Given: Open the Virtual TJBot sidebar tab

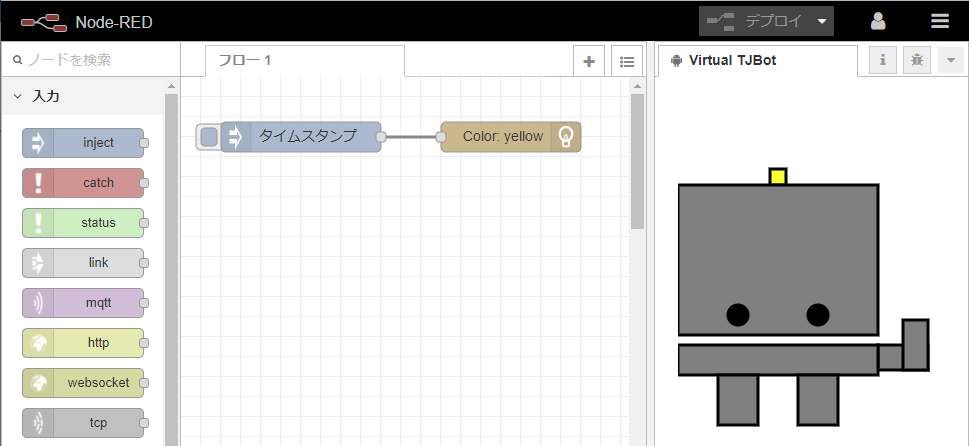Looking at the screenshot, I should [x=756, y=61].
